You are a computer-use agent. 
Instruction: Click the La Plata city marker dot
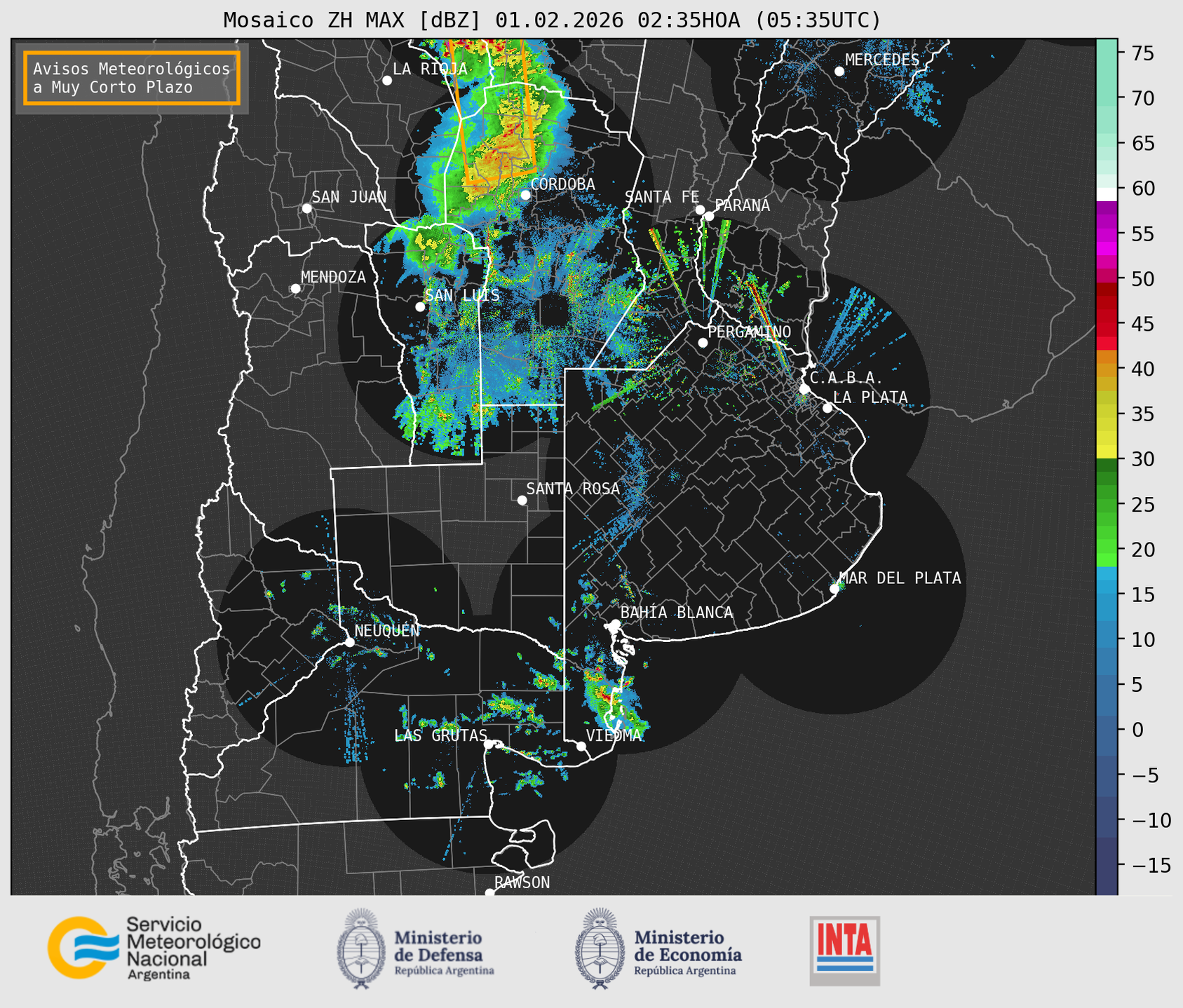coord(827,408)
